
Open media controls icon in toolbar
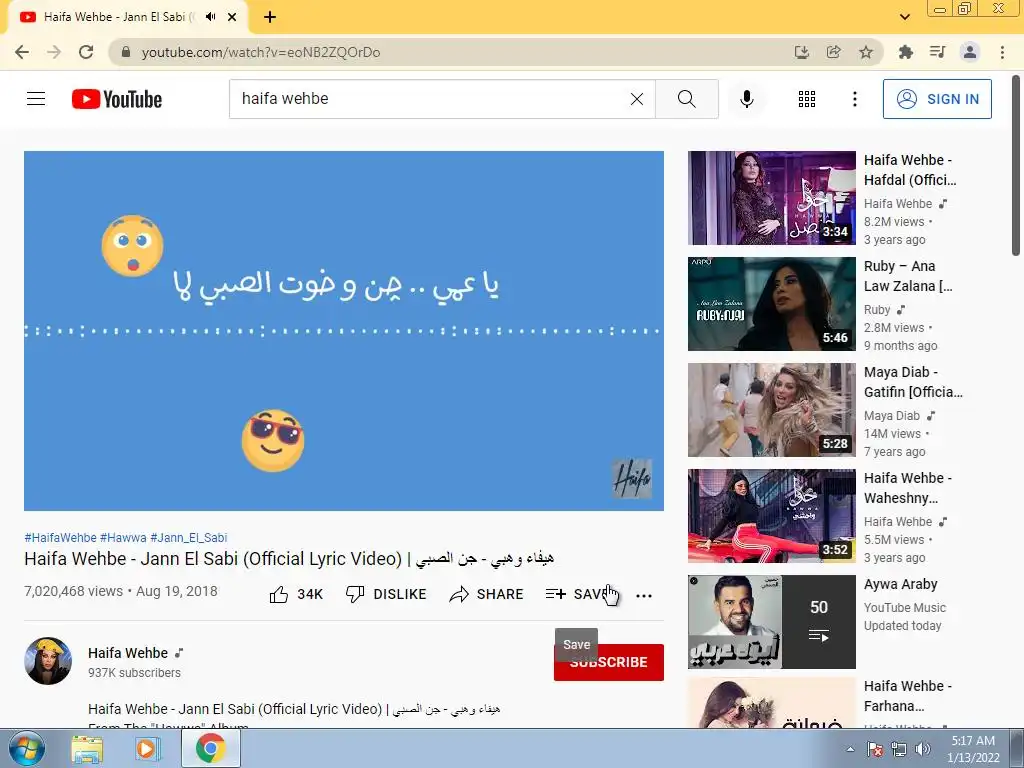[x=937, y=52]
